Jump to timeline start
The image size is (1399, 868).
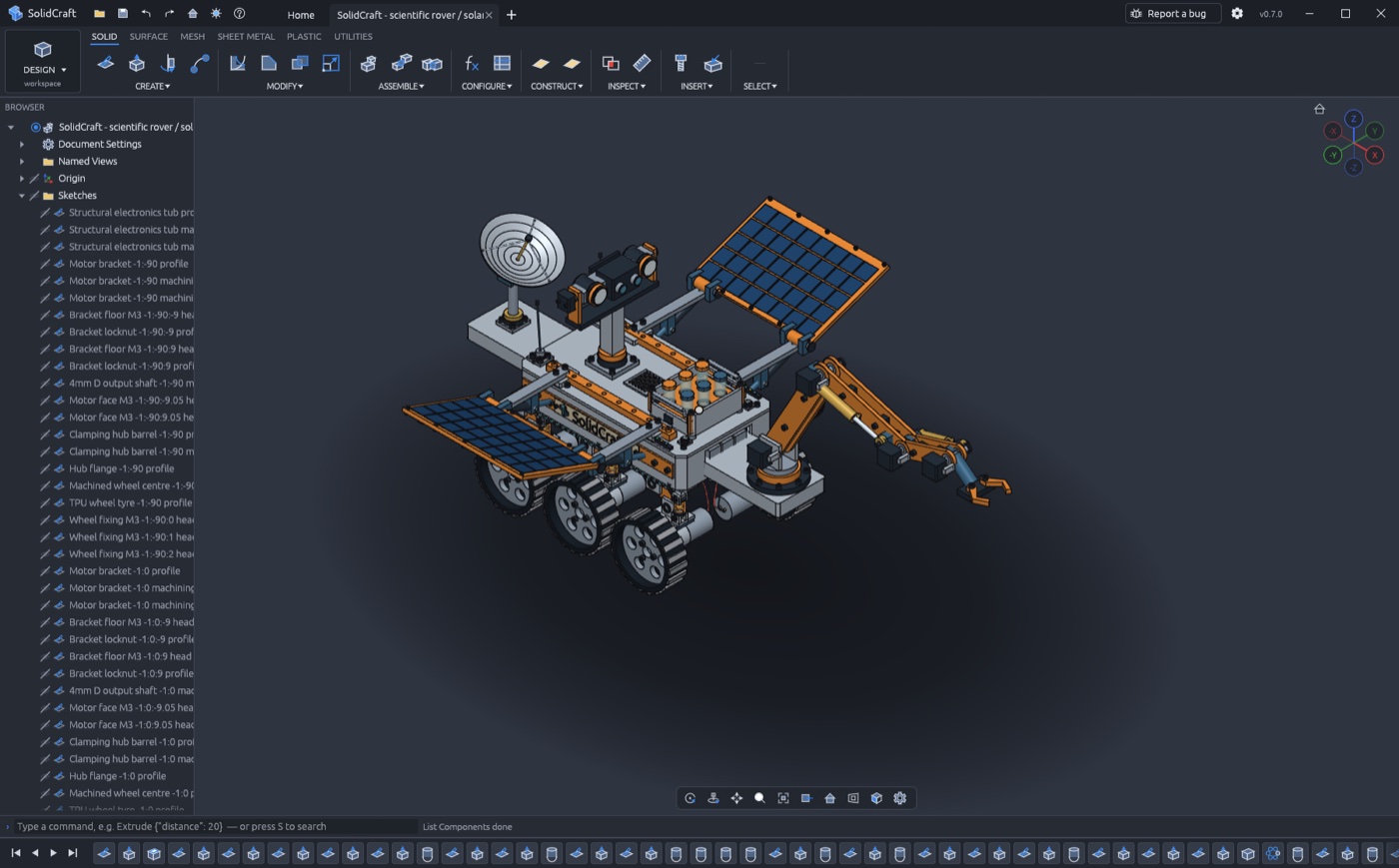(16, 853)
